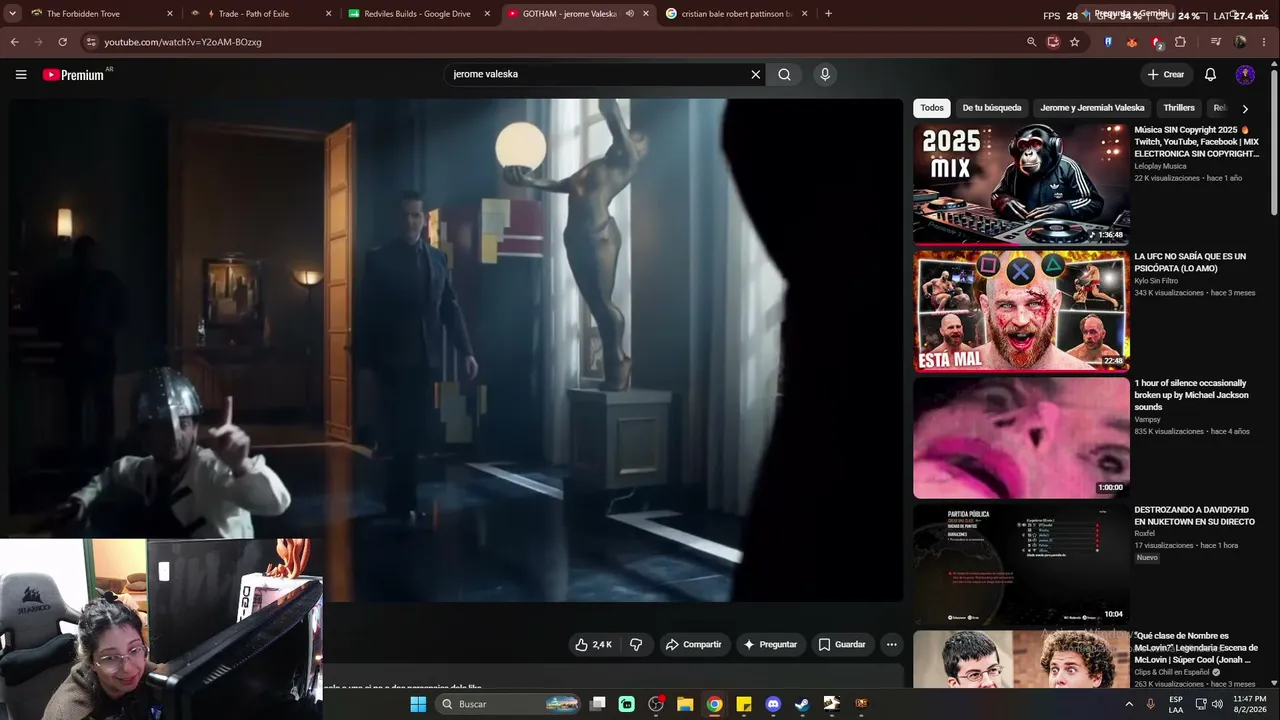Open the YouTube account avatar menu
Image resolution: width=1280 pixels, height=720 pixels.
tap(1245, 74)
